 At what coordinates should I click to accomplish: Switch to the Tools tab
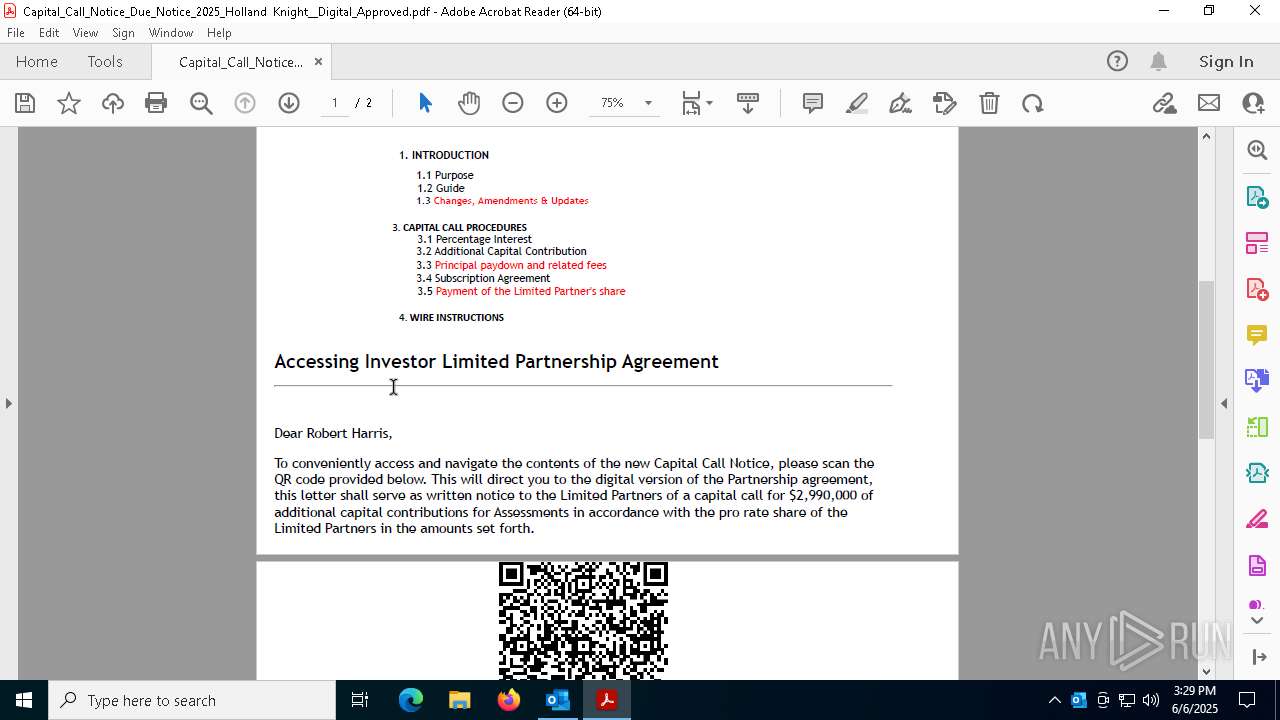pos(105,61)
